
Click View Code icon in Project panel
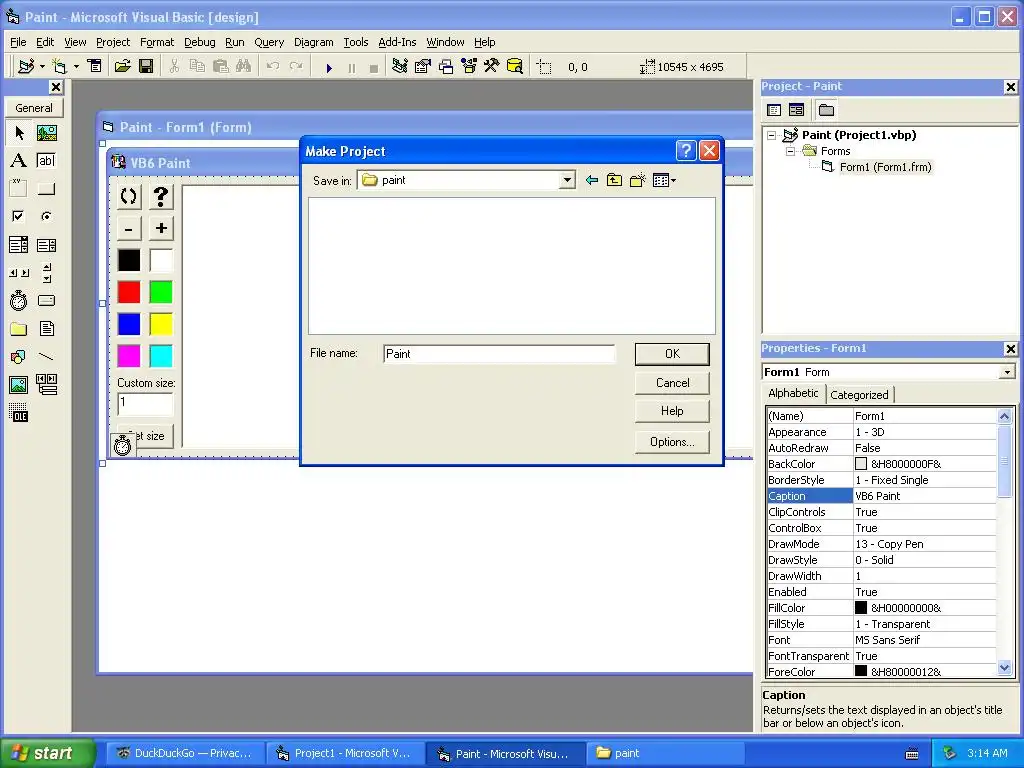[774, 110]
